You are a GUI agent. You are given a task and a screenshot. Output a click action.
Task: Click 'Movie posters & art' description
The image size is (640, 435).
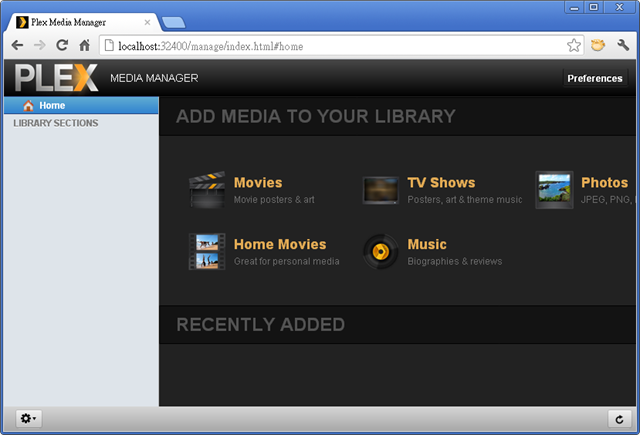pyautogui.click(x=274, y=200)
